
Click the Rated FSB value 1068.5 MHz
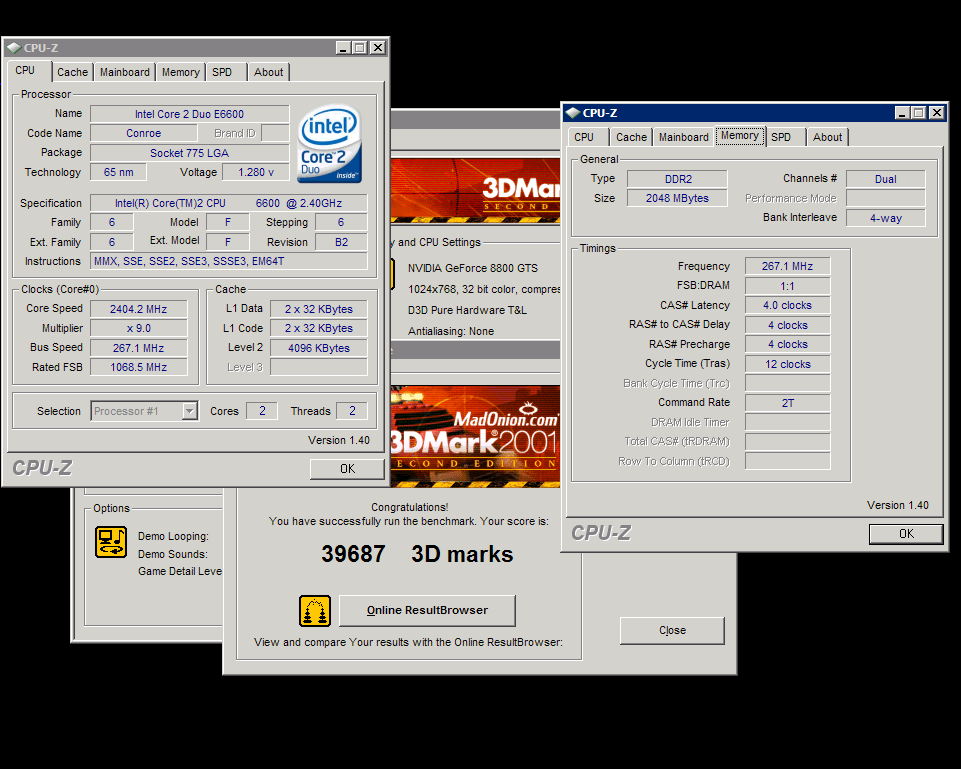coord(139,367)
